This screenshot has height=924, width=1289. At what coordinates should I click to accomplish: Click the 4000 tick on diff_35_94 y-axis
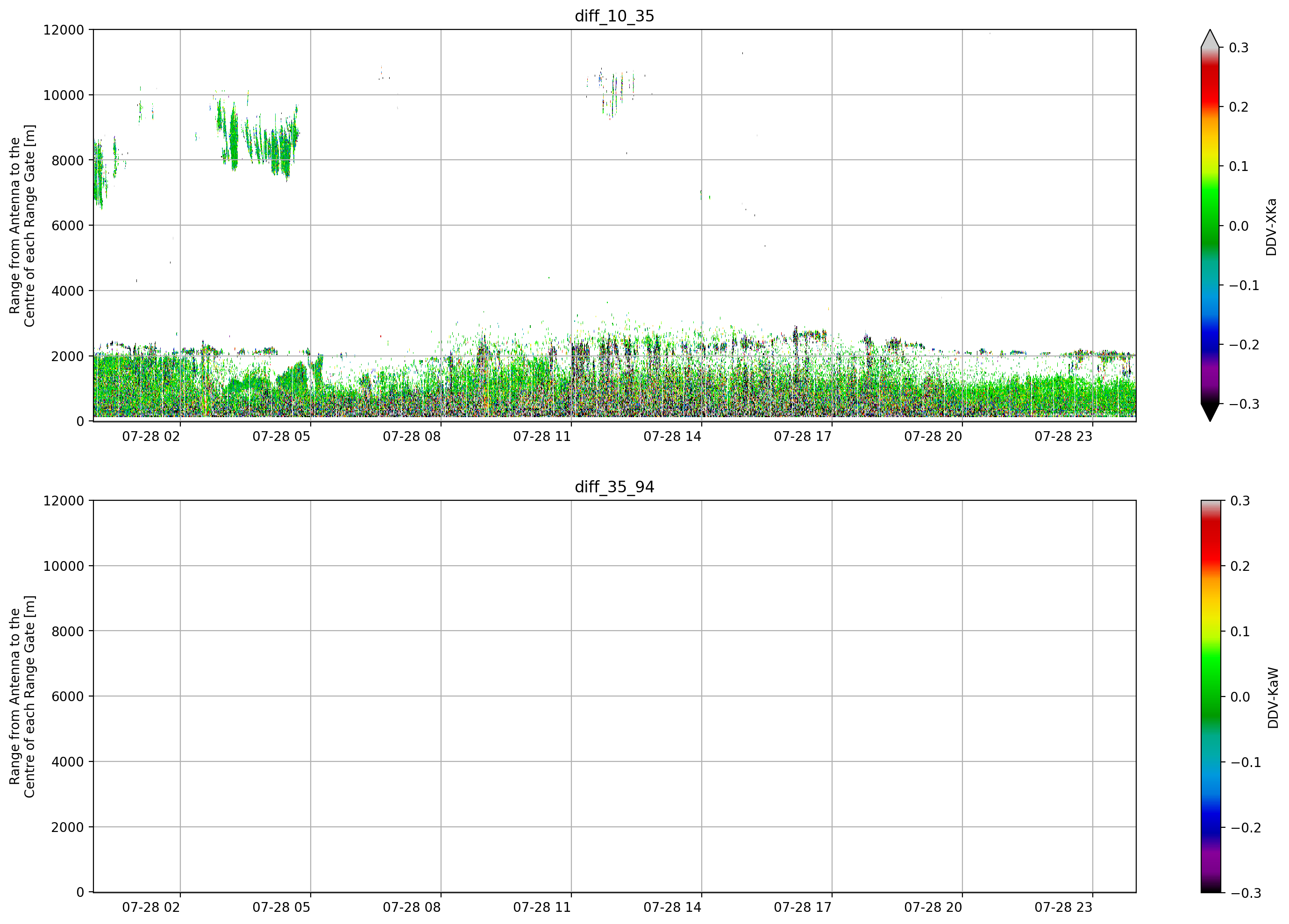[68, 762]
